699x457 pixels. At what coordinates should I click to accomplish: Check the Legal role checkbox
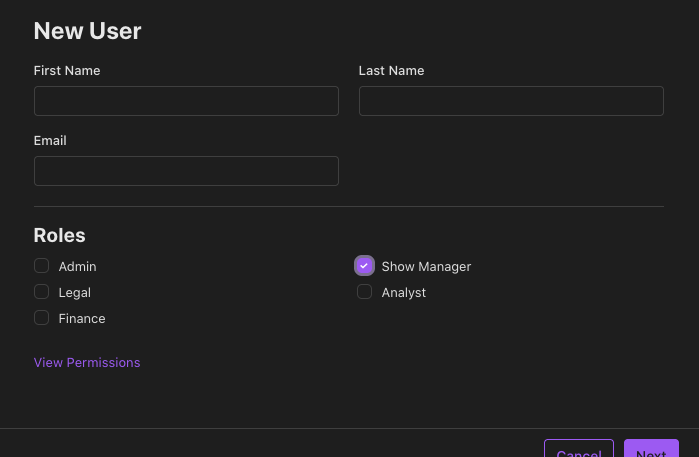41,292
